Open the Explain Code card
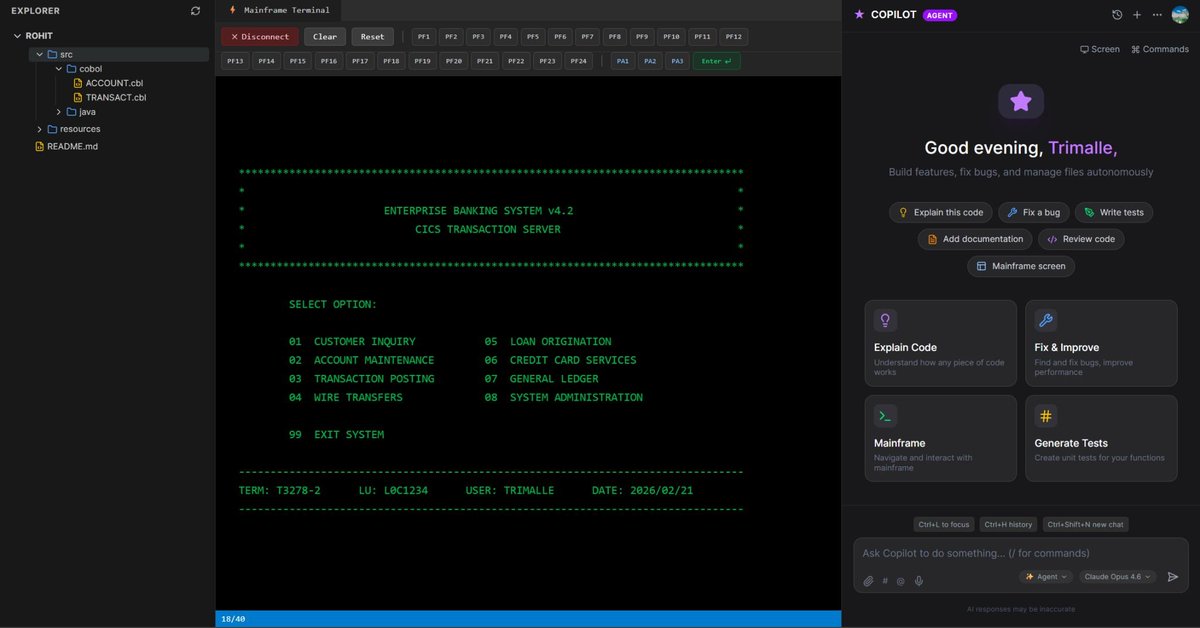Viewport: 1200px width, 628px height. [x=941, y=343]
